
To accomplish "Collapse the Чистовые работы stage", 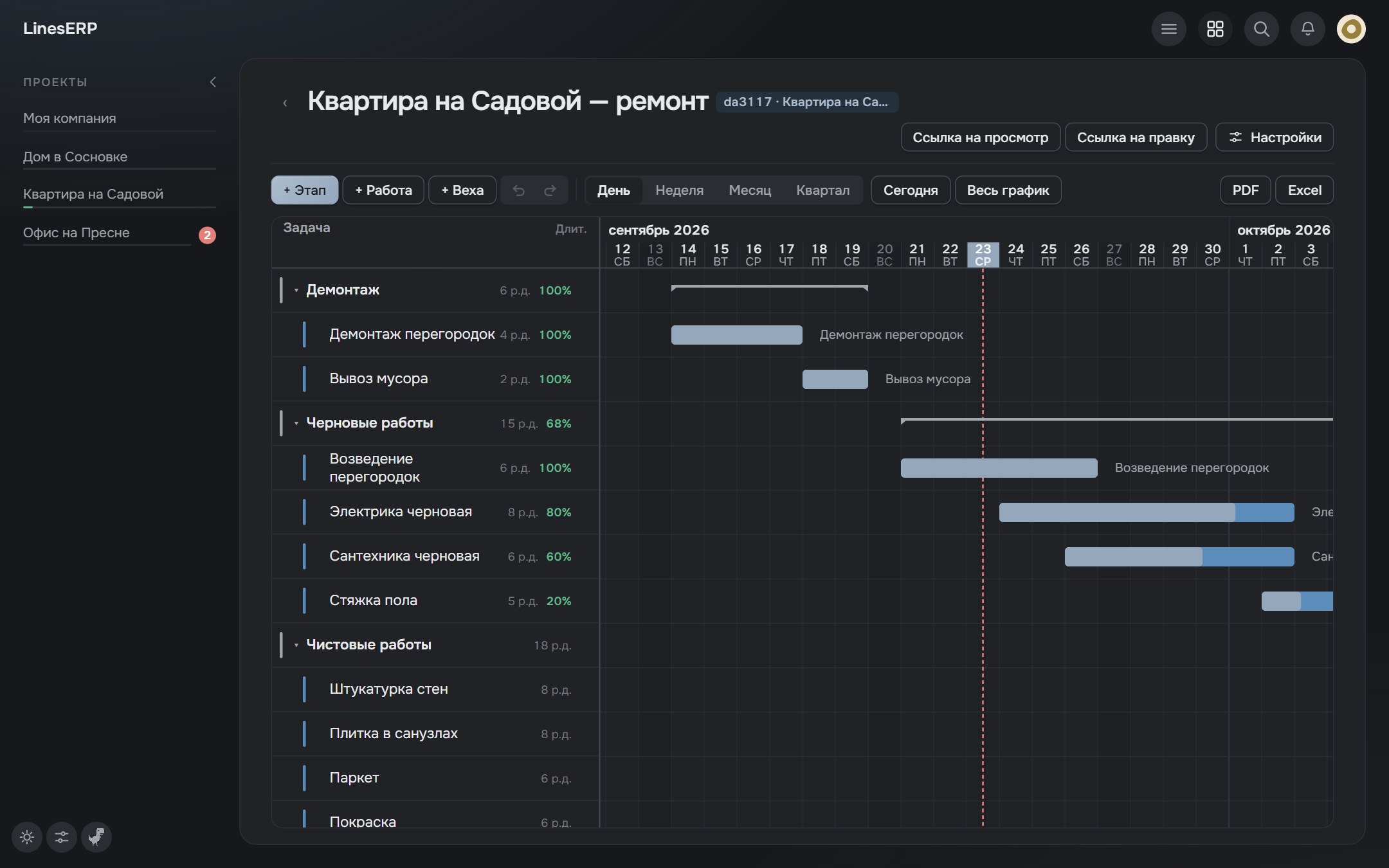I will tap(296, 645).
